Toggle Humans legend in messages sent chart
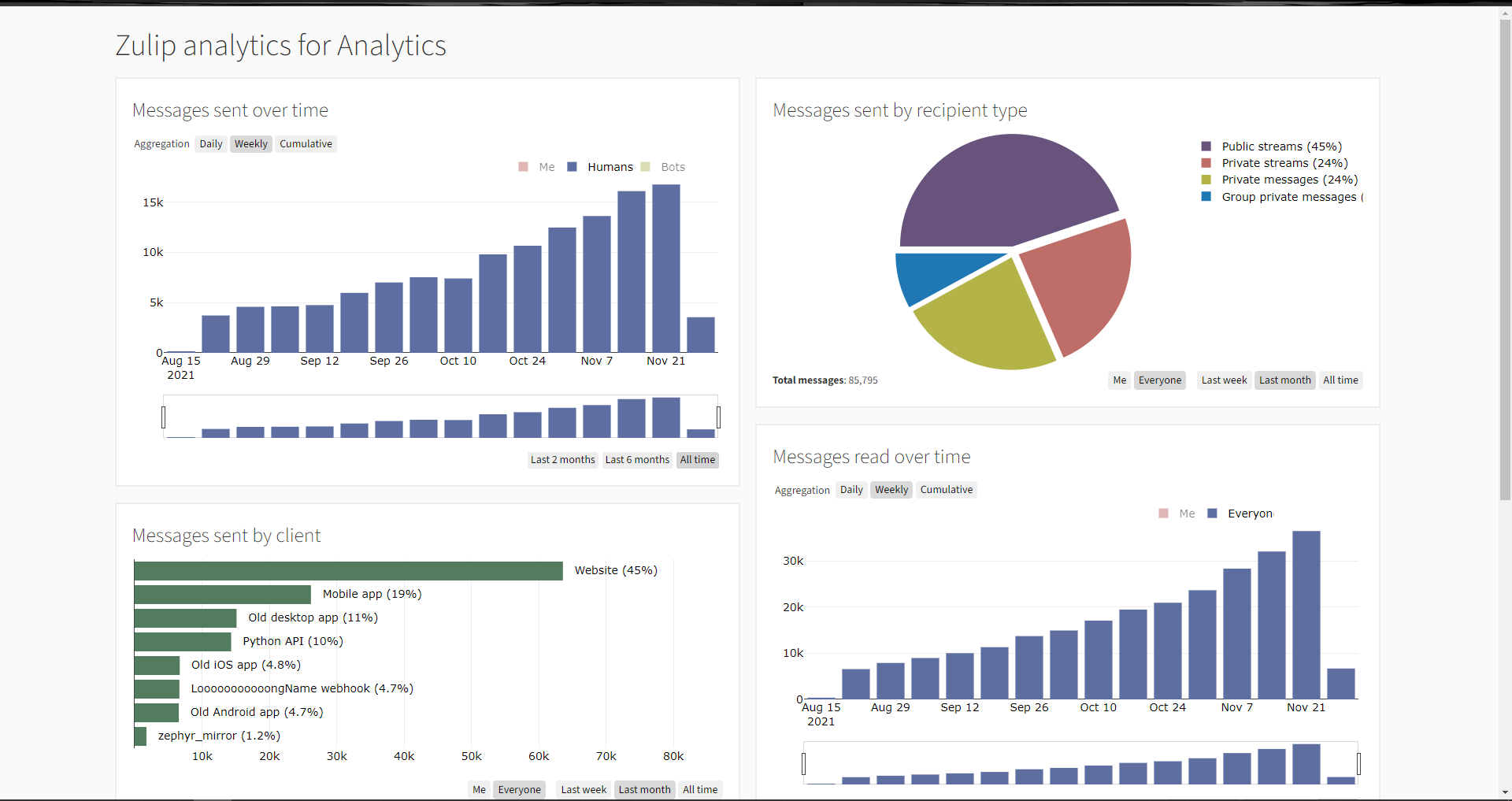Viewport: 1512px width, 801px height. click(x=600, y=167)
